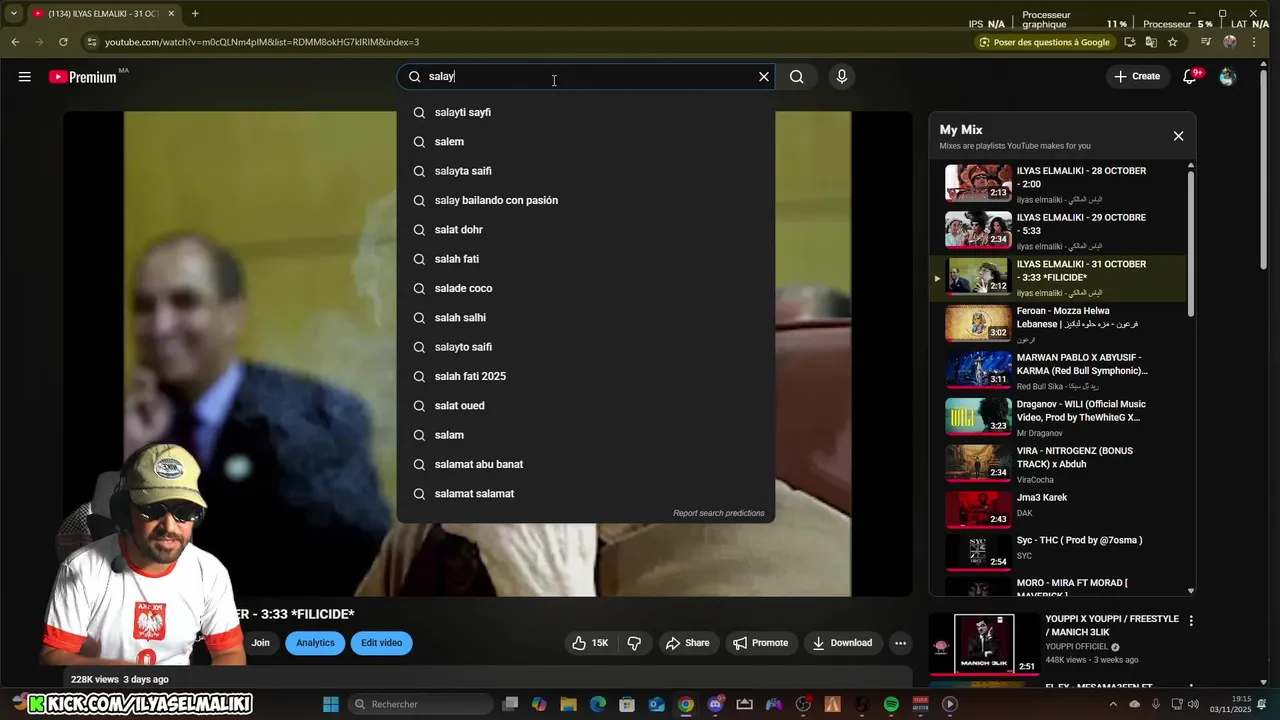Share the video
The width and height of the screenshot is (1280, 720).
pos(688,643)
